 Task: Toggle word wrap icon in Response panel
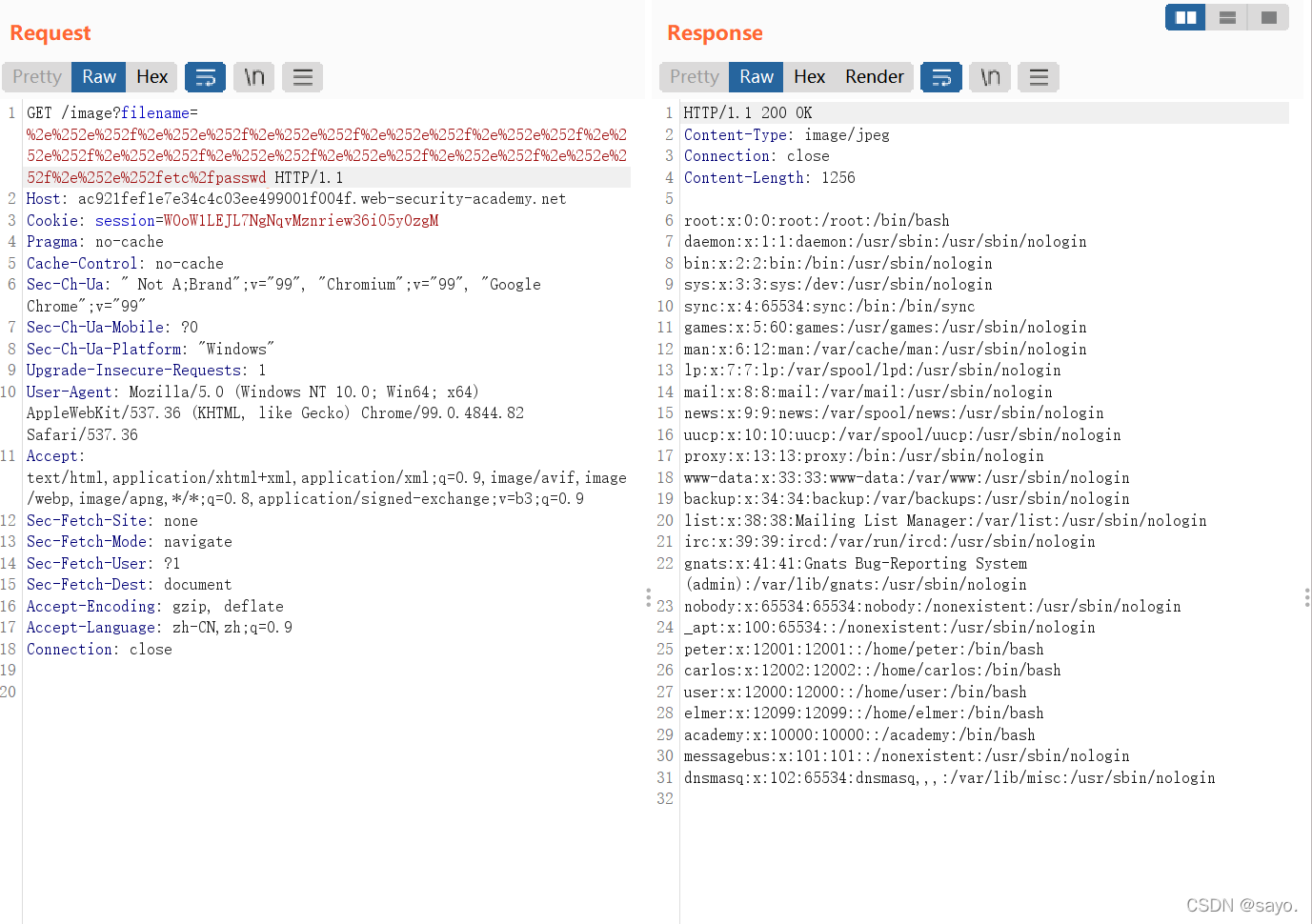(x=941, y=77)
